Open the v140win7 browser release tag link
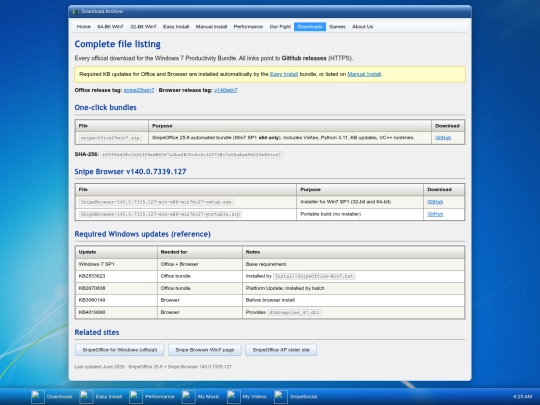Viewport: 540px width, 405px height. 226,90
